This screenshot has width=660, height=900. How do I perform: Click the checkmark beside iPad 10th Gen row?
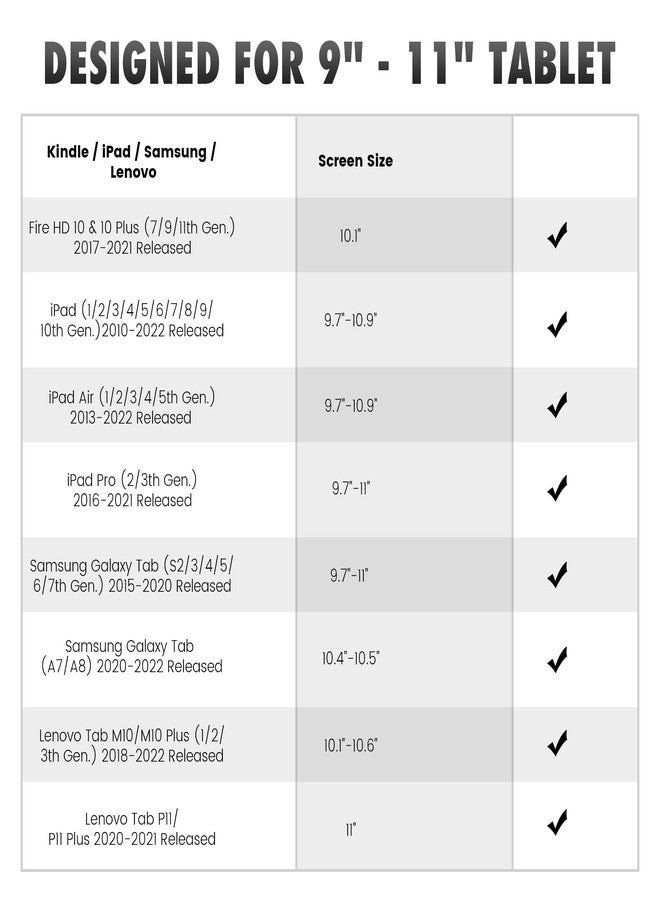(x=557, y=323)
